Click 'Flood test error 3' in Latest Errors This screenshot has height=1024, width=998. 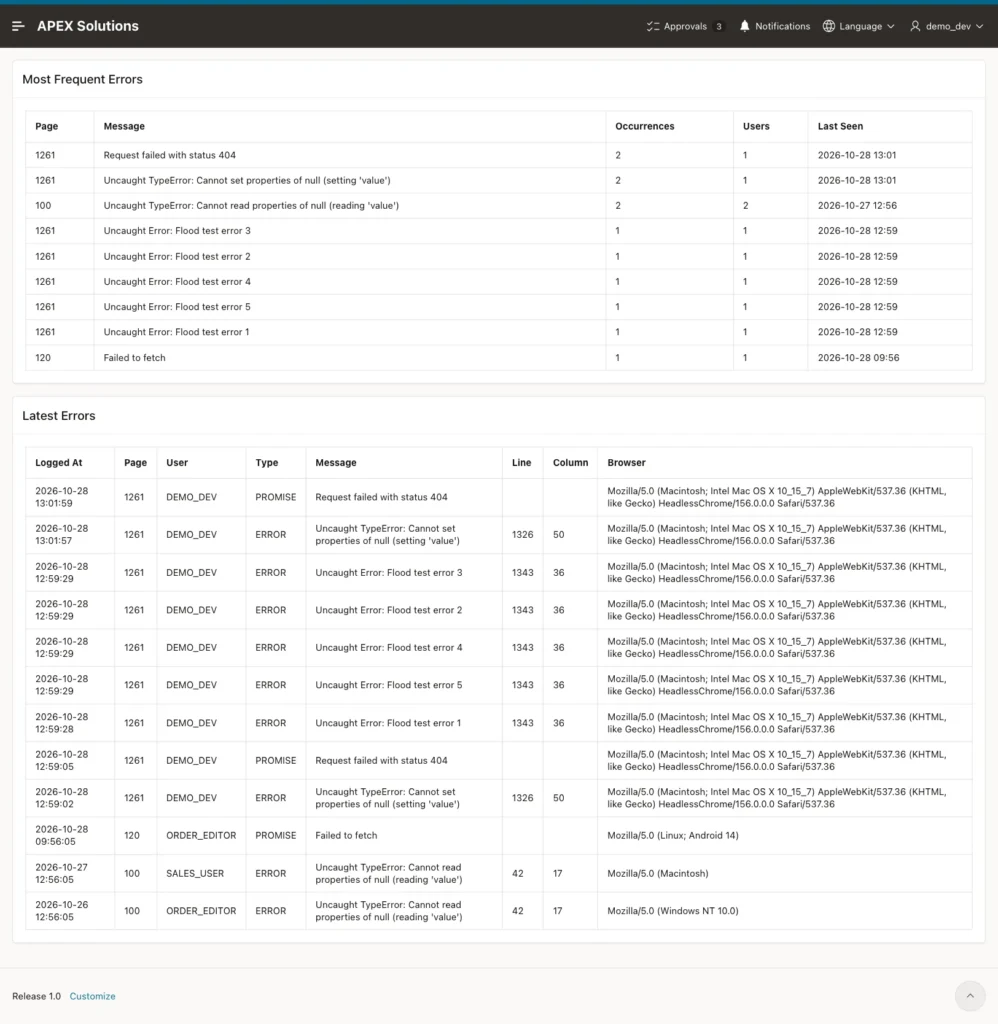[389, 572]
